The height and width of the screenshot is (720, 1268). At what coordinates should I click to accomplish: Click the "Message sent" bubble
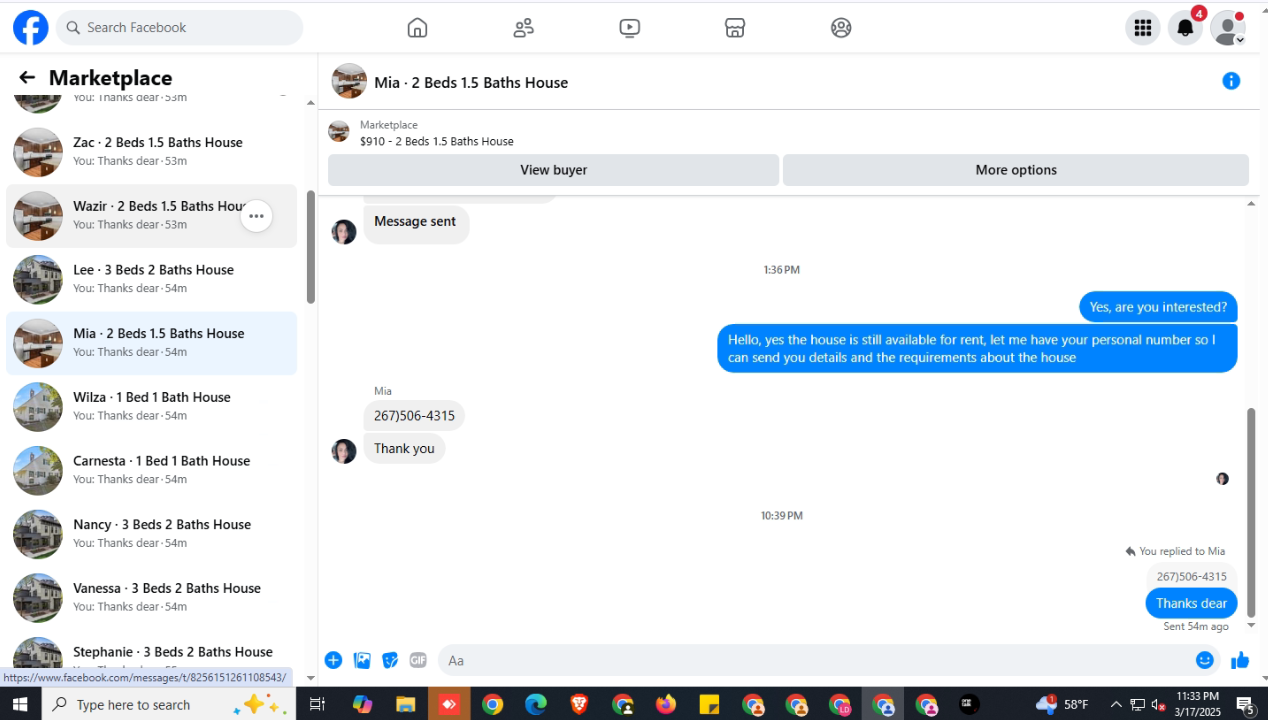pos(415,222)
